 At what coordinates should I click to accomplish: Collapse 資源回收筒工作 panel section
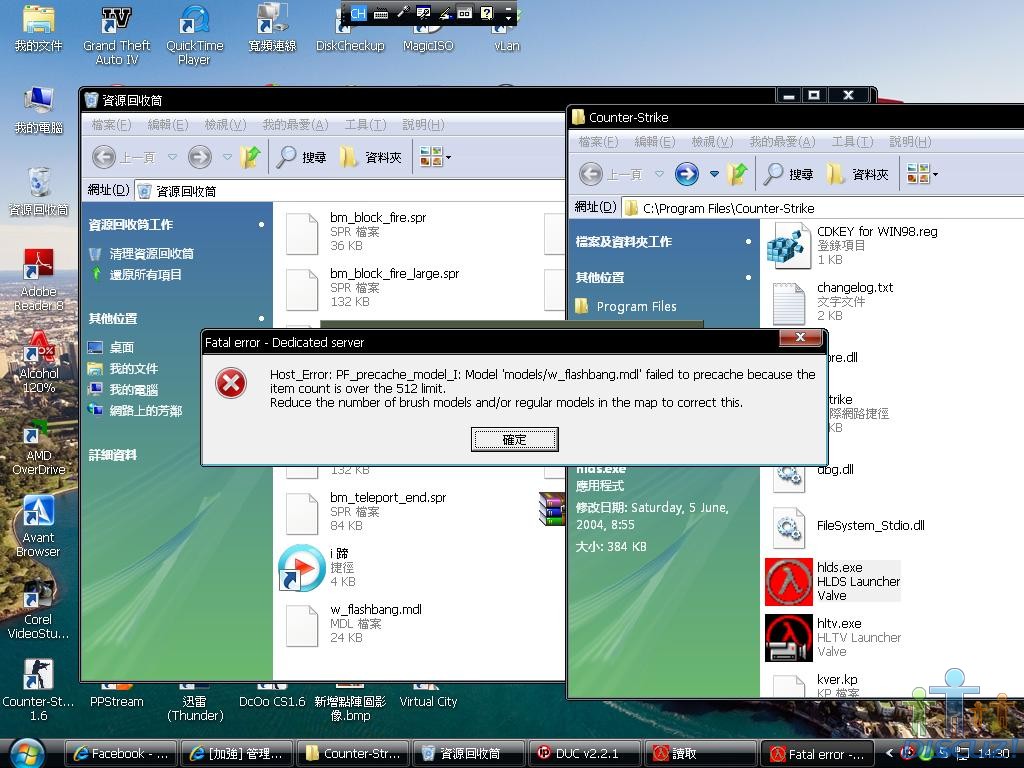pyautogui.click(x=261, y=225)
